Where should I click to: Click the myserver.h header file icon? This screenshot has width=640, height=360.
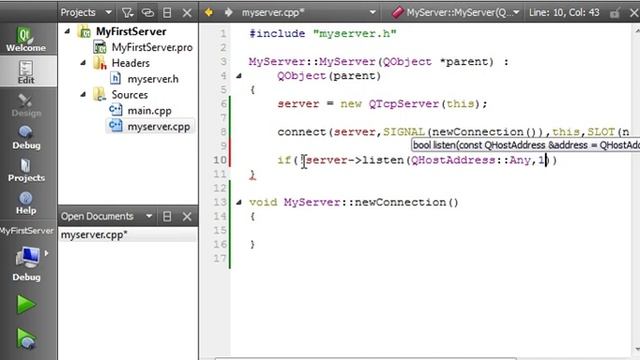116,78
